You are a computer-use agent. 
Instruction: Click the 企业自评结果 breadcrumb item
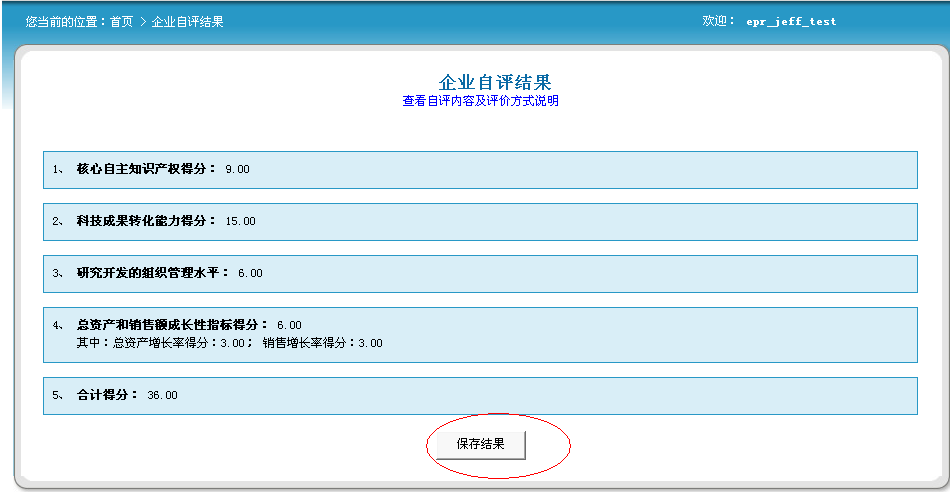(187, 22)
